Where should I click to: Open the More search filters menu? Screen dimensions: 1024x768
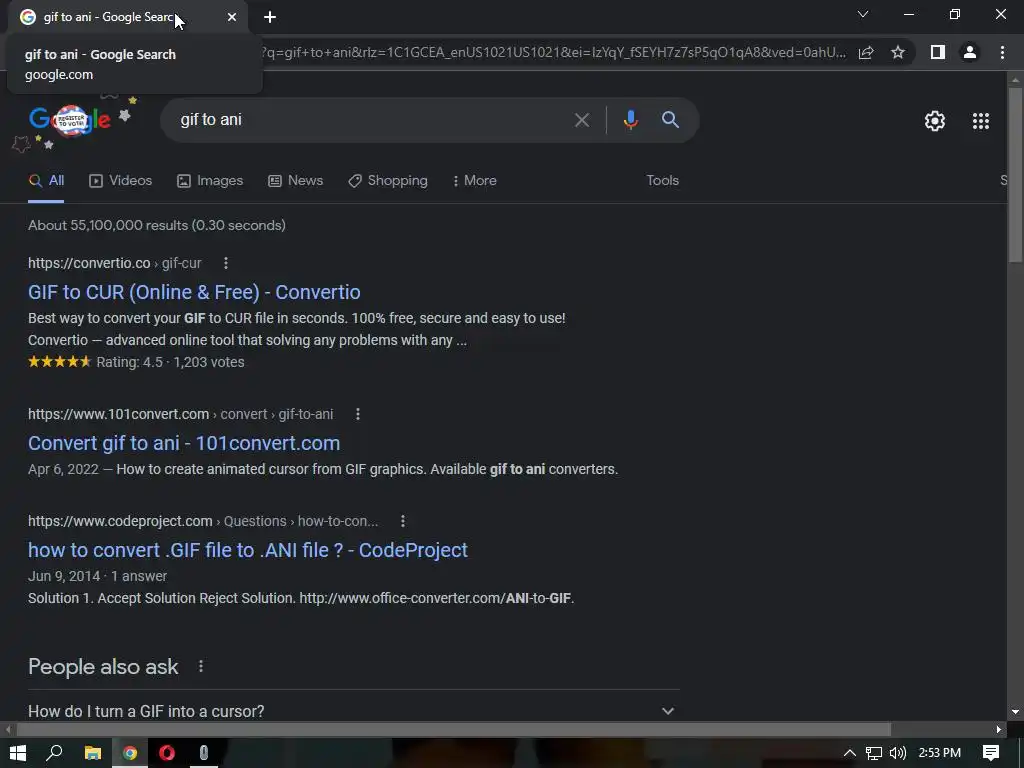point(475,181)
